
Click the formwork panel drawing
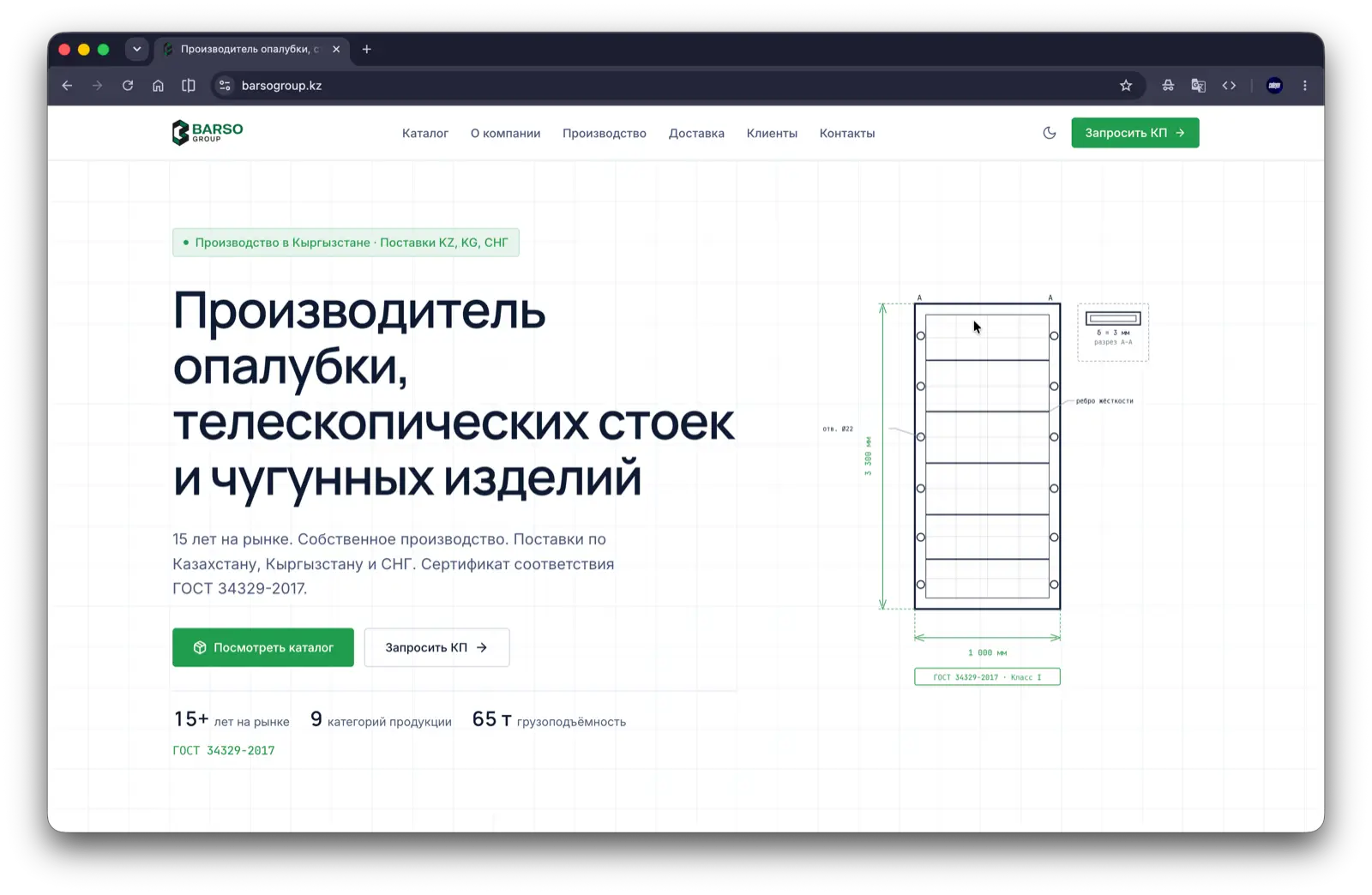987,456
